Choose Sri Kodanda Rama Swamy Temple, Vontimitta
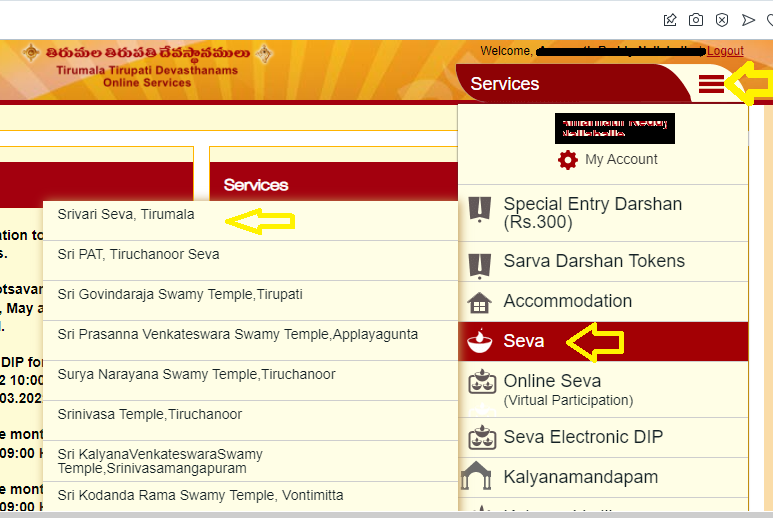This screenshot has height=518, width=773. click(x=250, y=496)
